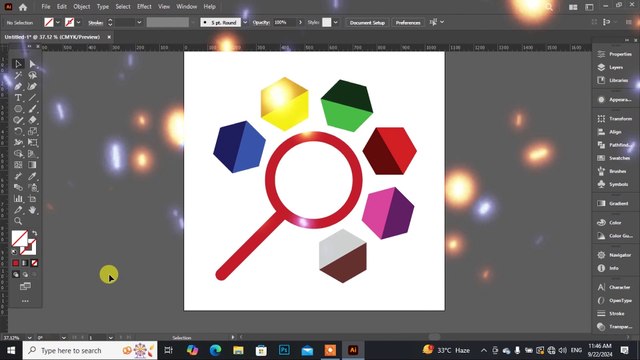Screen dimensions: 640x360
Task: Select the Selection tool arrow
Action: (18, 64)
